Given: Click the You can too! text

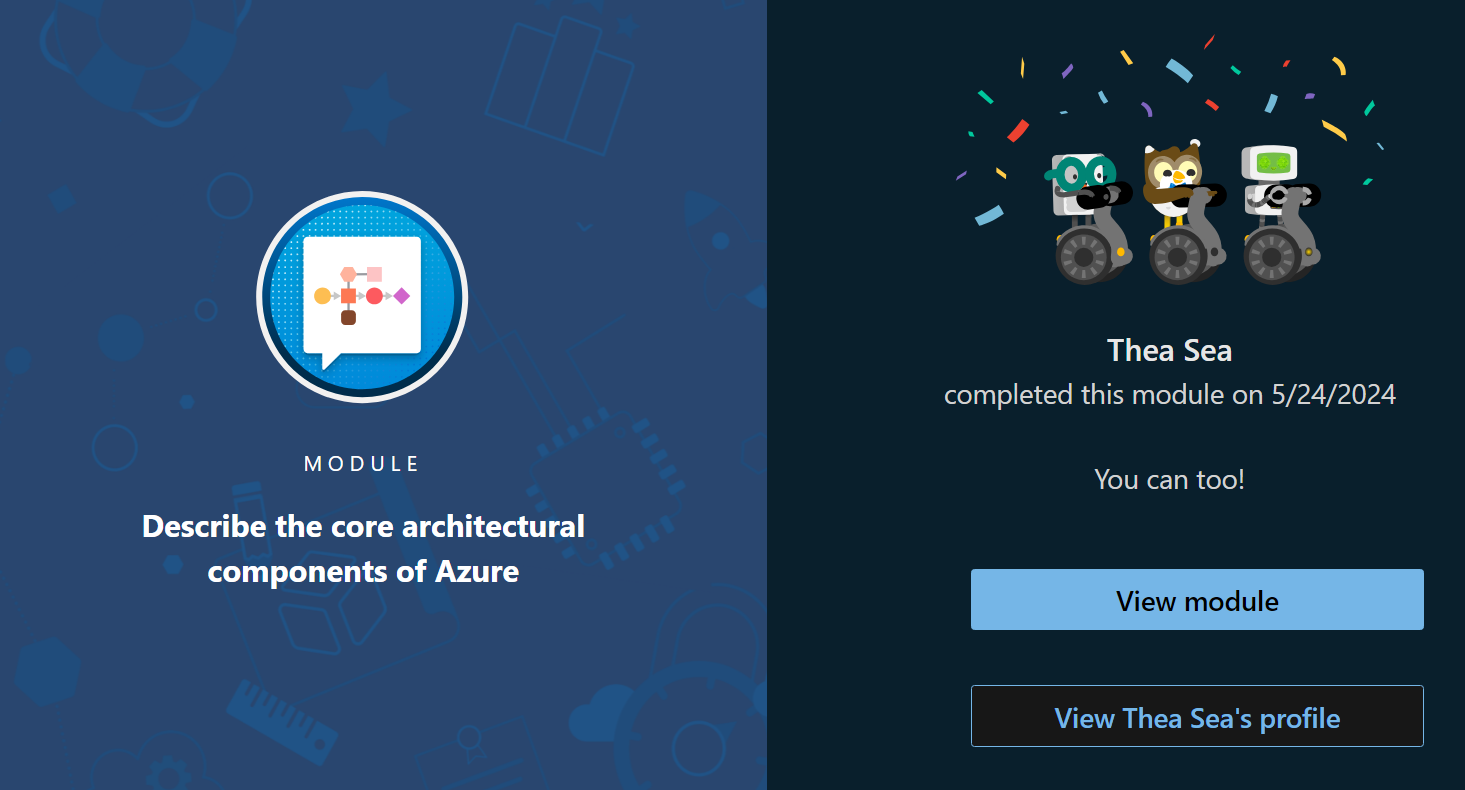Looking at the screenshot, I should coord(1168,479).
